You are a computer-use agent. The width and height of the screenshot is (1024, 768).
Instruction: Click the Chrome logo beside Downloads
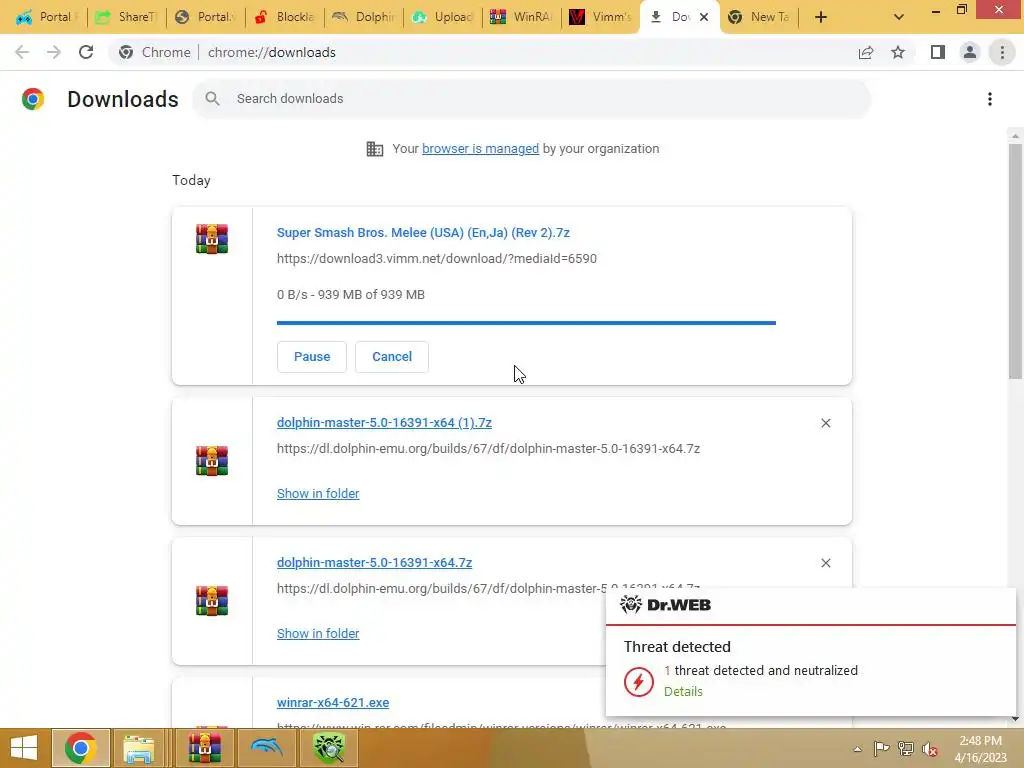coord(33,99)
